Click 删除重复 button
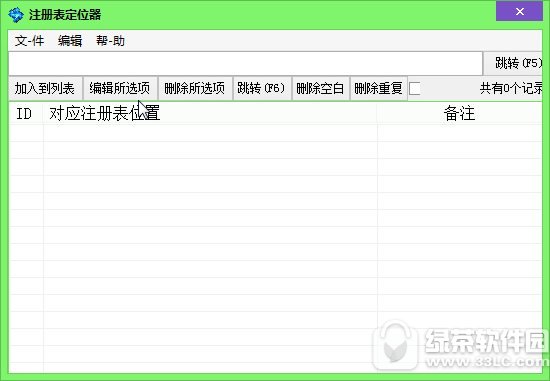Image resolution: width=550 pixels, height=381 pixels. (378, 88)
